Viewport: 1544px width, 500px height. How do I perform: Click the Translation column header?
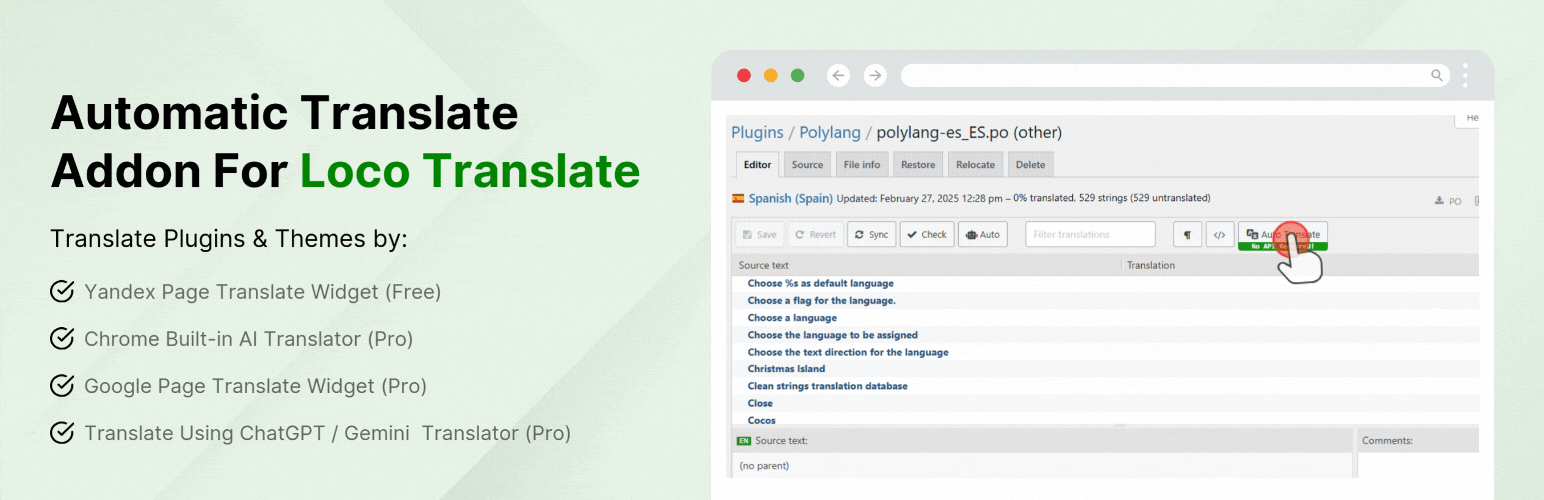coord(1151,265)
